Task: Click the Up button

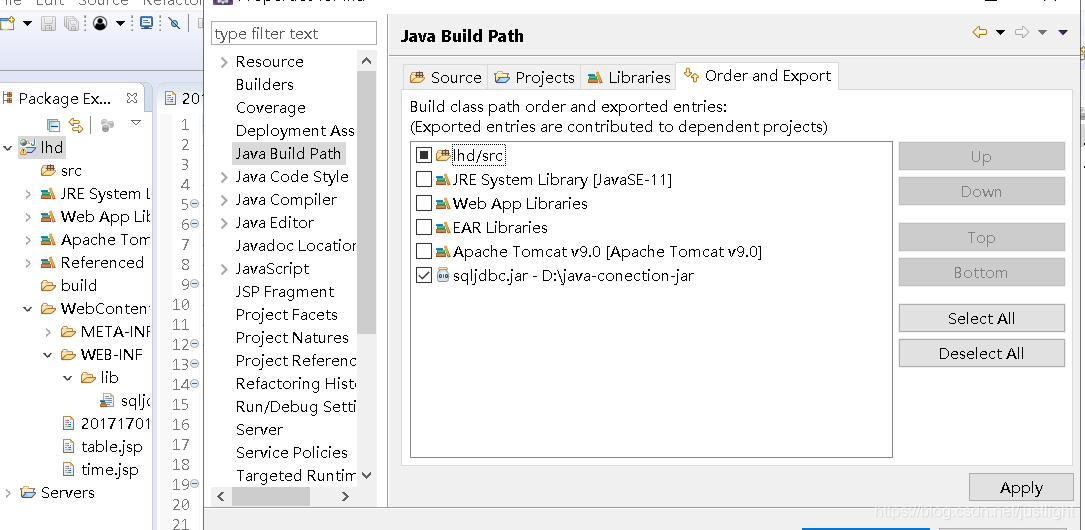Action: (981, 156)
